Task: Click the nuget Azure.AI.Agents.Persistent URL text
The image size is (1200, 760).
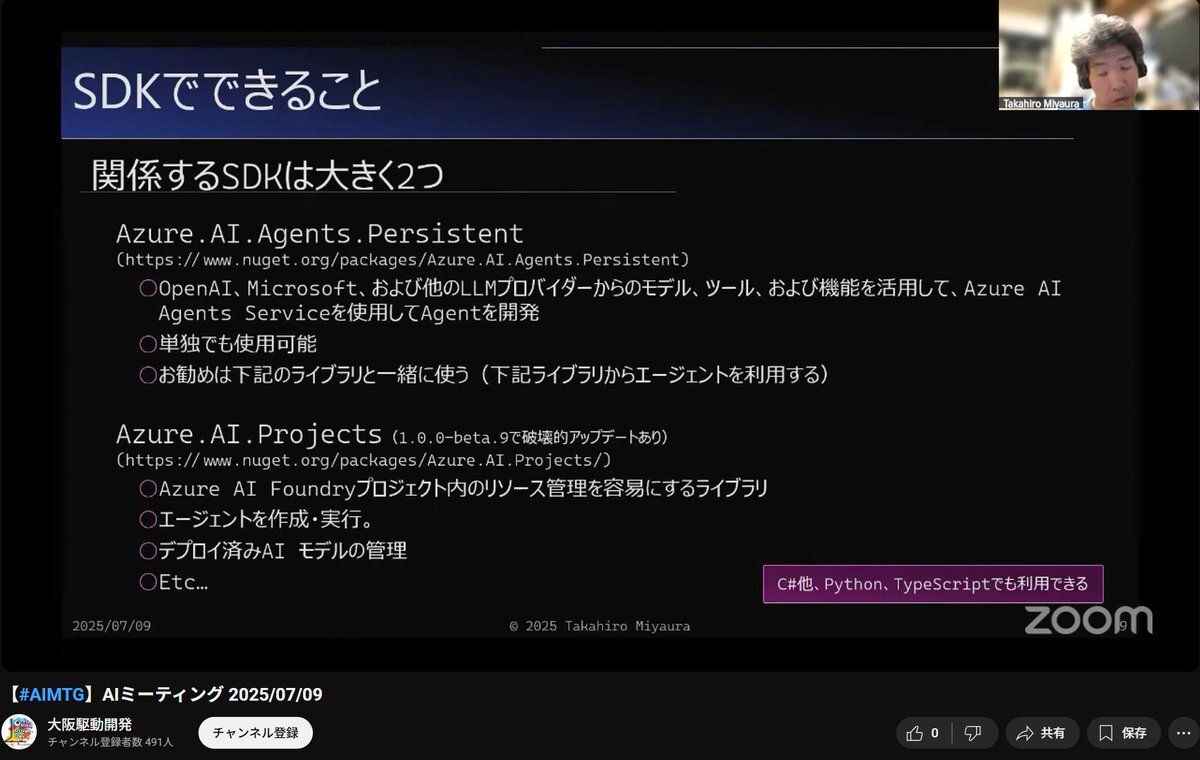Action: tap(403, 259)
